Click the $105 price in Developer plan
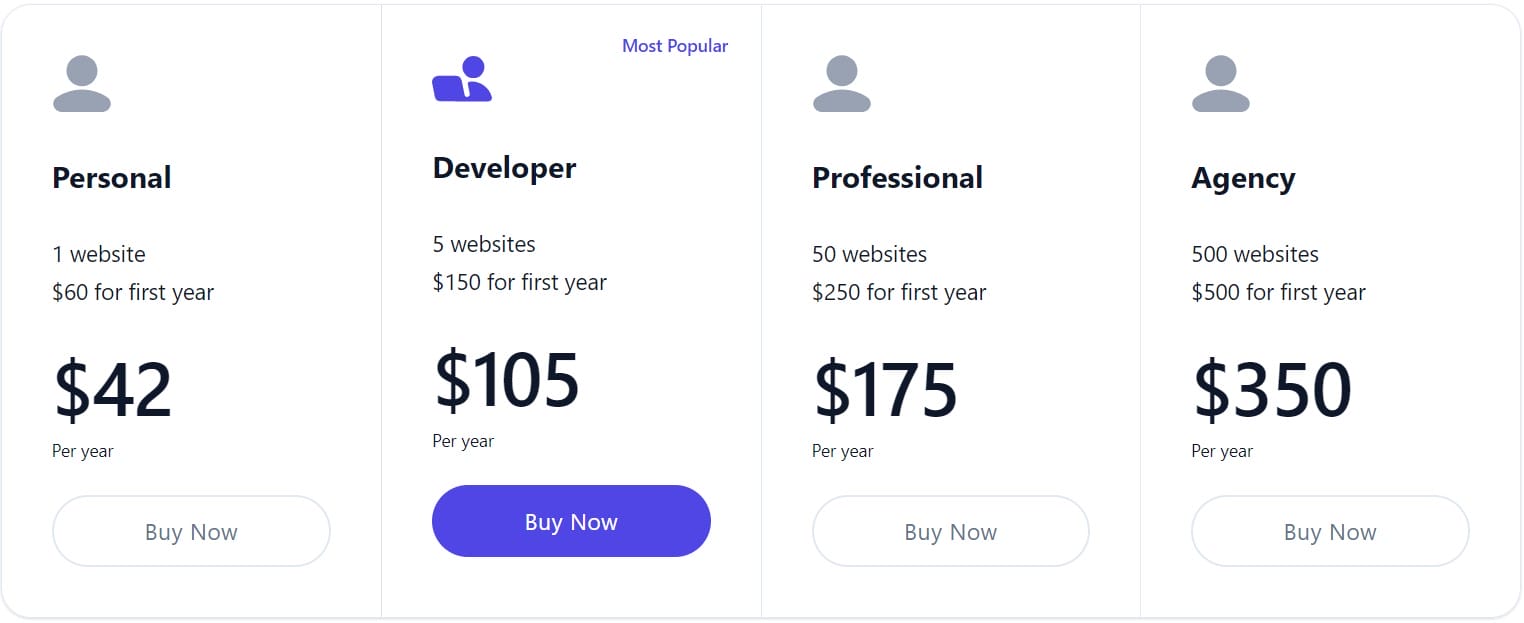Screen dimensions: 1524x623 click(x=506, y=380)
